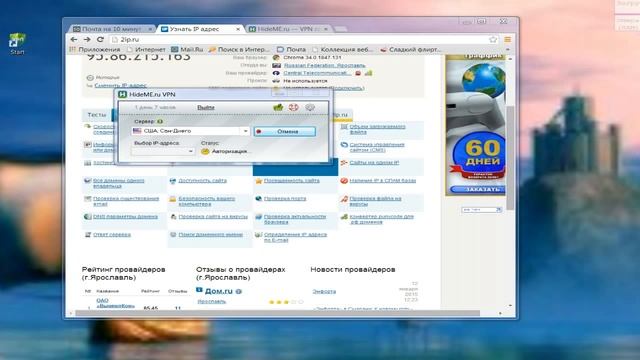Open the Доступность сайта link

tap(202, 180)
